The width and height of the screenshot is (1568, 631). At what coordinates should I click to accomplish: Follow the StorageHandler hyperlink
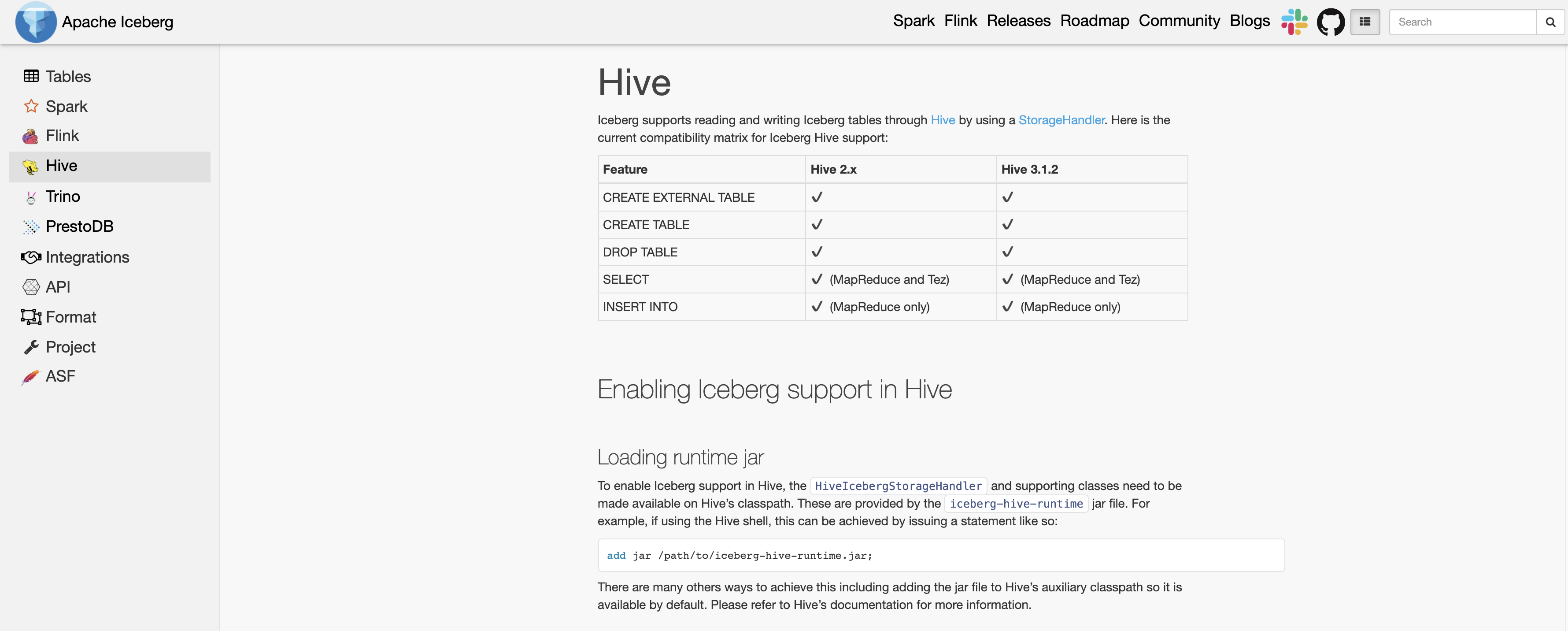[x=1061, y=120]
